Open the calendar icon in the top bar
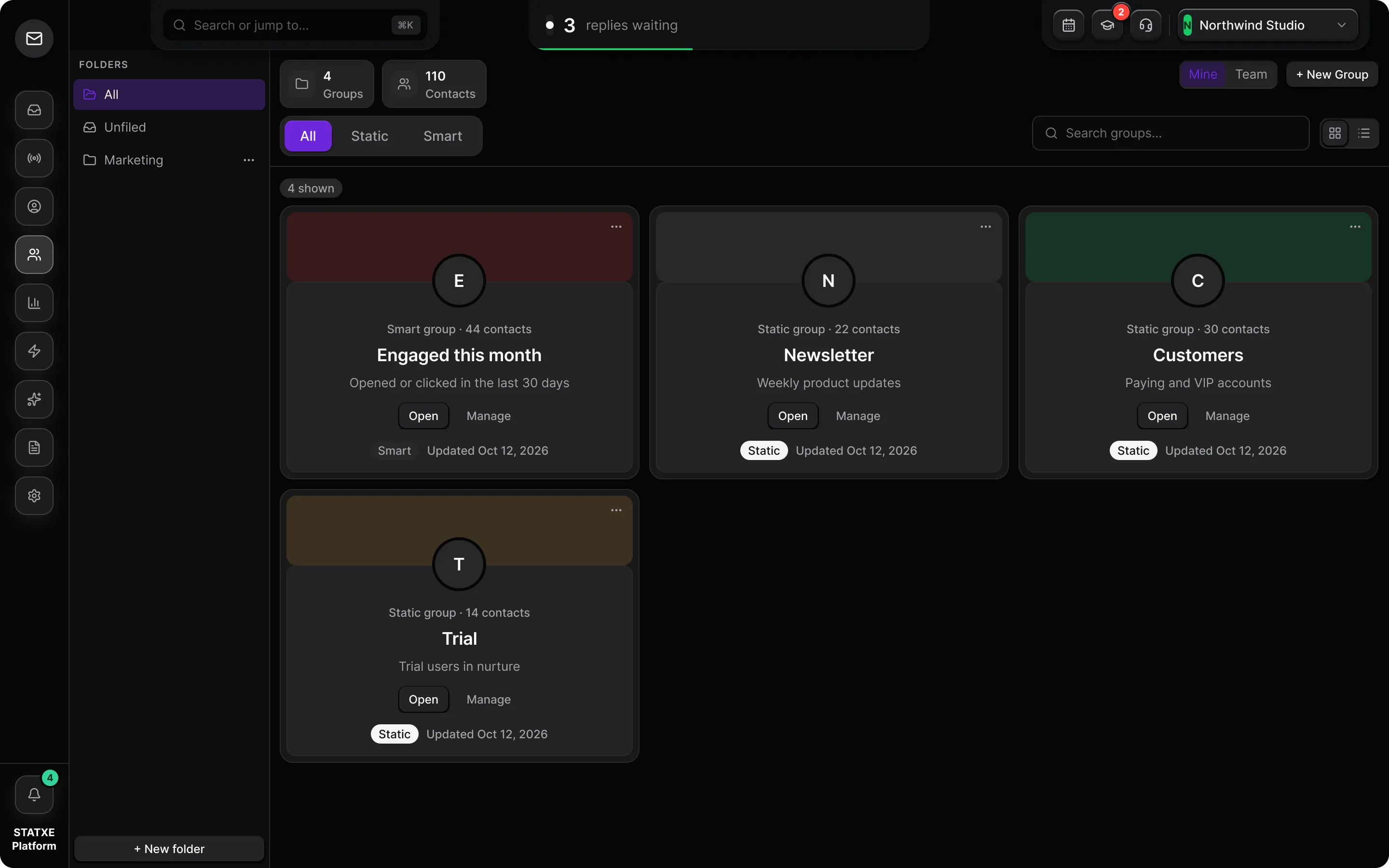Viewport: 1389px width, 868px height. [1068, 25]
